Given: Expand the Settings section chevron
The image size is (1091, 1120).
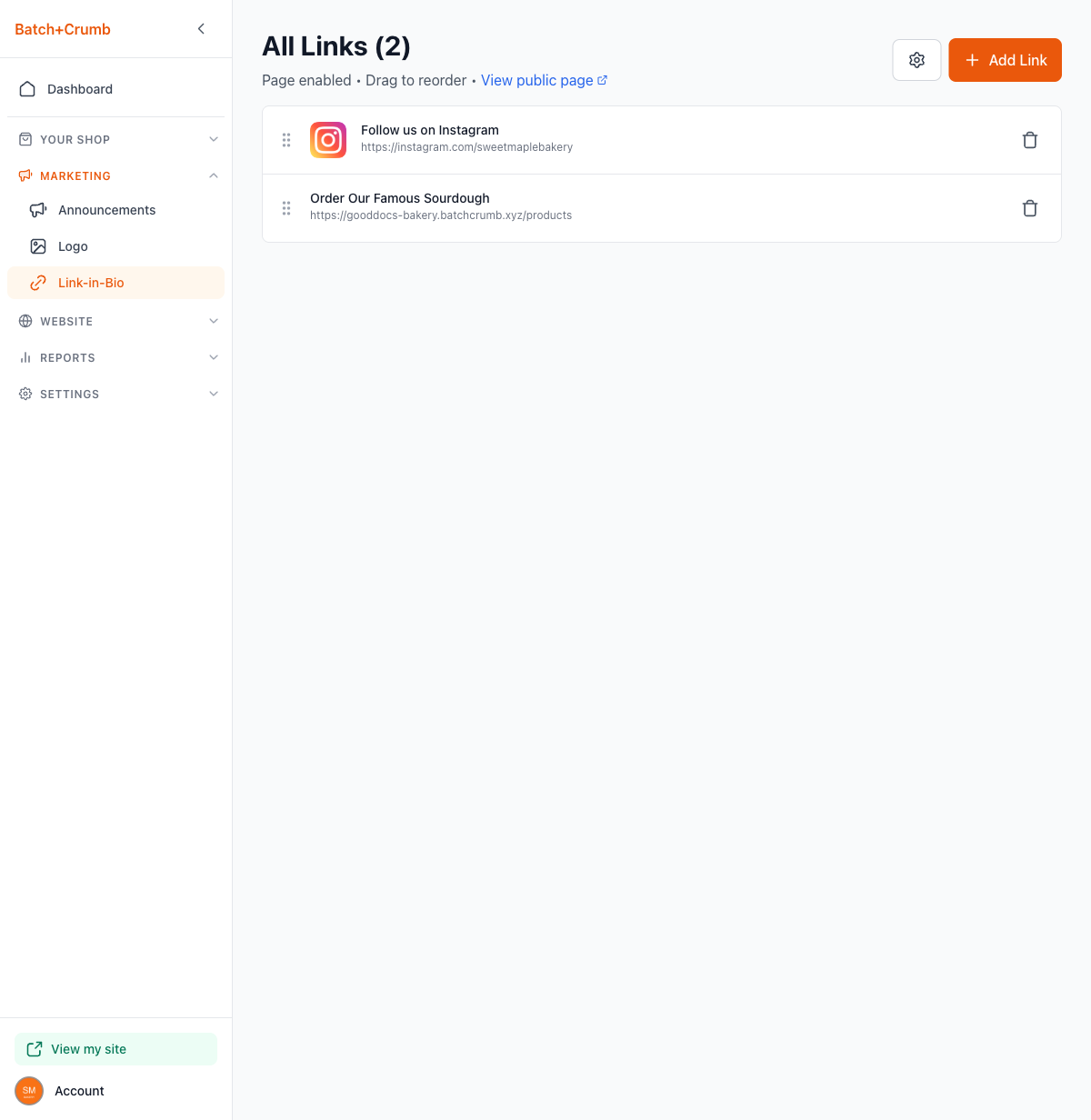Looking at the screenshot, I should [214, 394].
